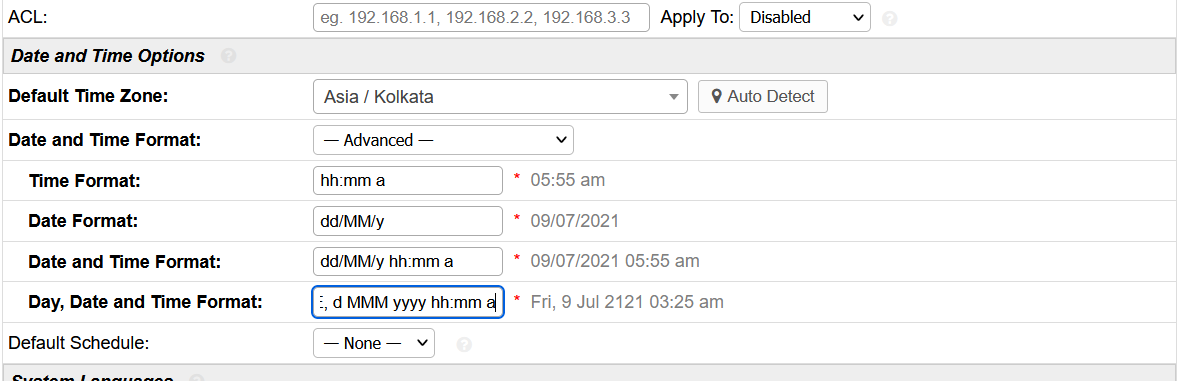Click the Date and Time Options section header
Screen dimensions: 1181x381
[x=590, y=56]
